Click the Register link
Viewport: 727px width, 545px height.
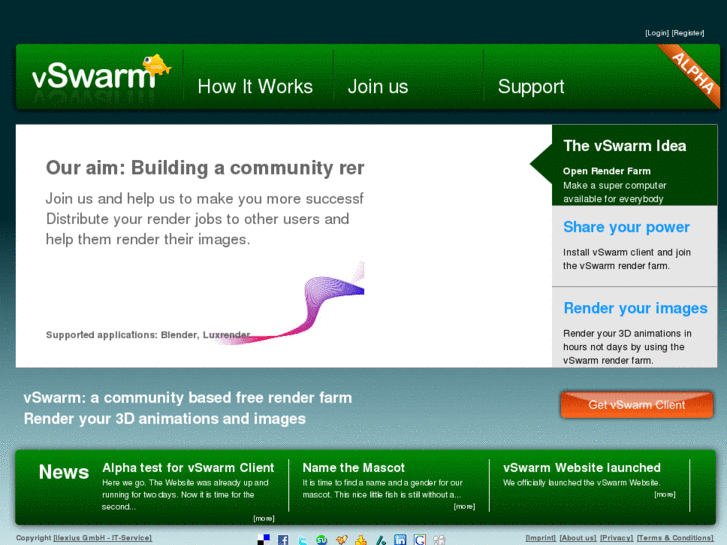[688, 33]
